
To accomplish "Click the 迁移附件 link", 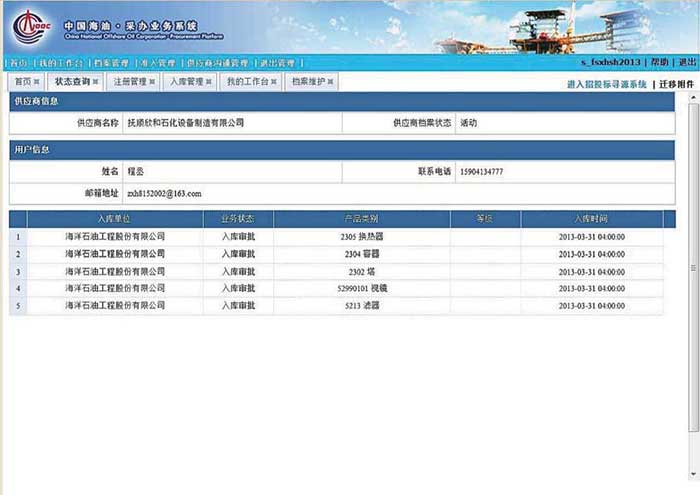I will tap(676, 85).
